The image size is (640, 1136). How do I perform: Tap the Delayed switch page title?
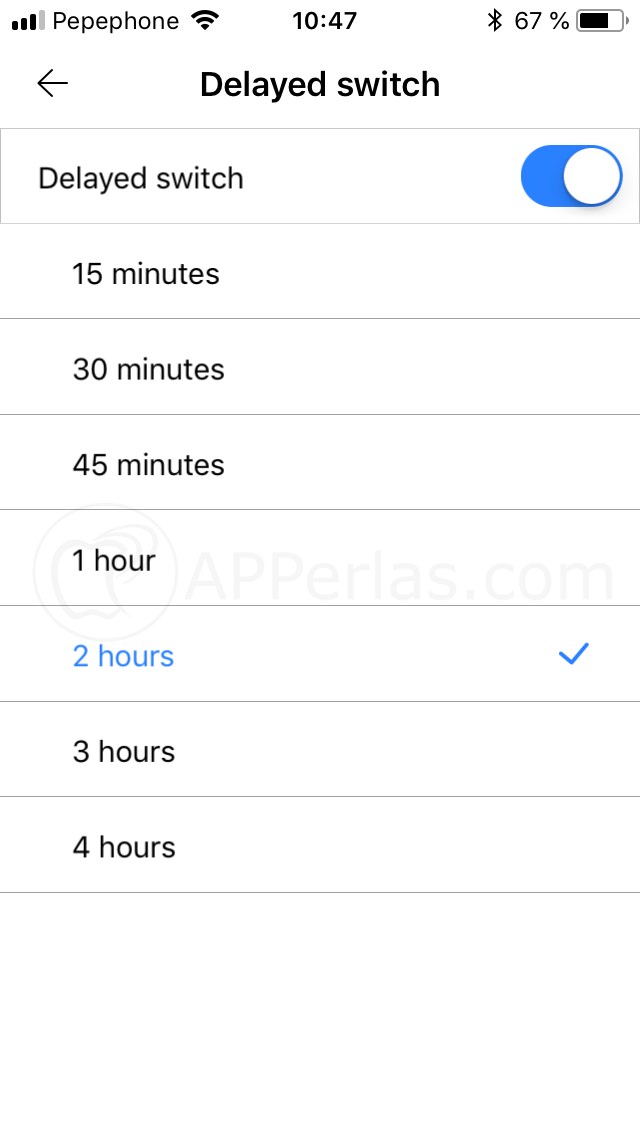pyautogui.click(x=320, y=84)
